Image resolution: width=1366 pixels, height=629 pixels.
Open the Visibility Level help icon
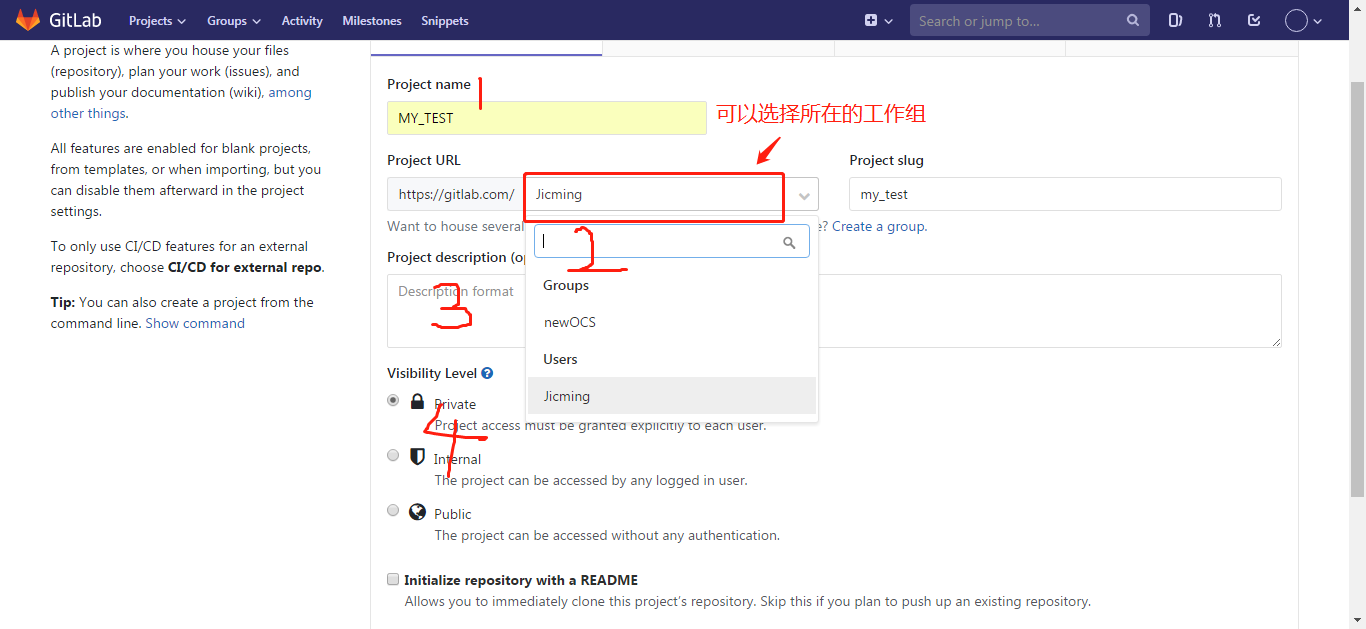pos(487,372)
